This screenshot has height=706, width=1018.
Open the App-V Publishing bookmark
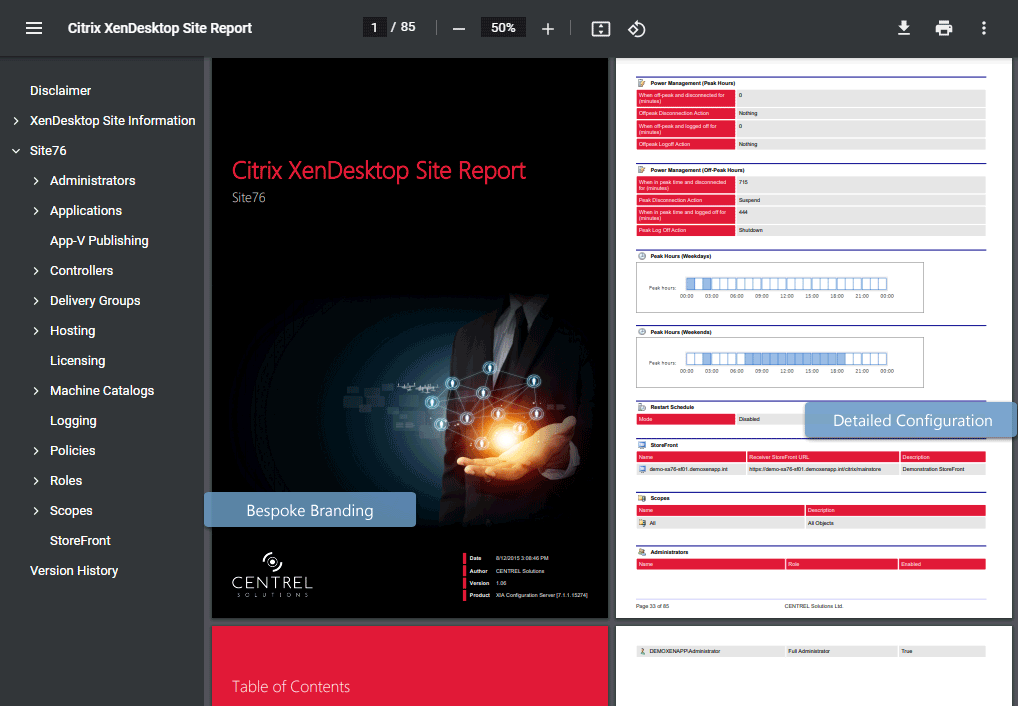click(x=99, y=240)
